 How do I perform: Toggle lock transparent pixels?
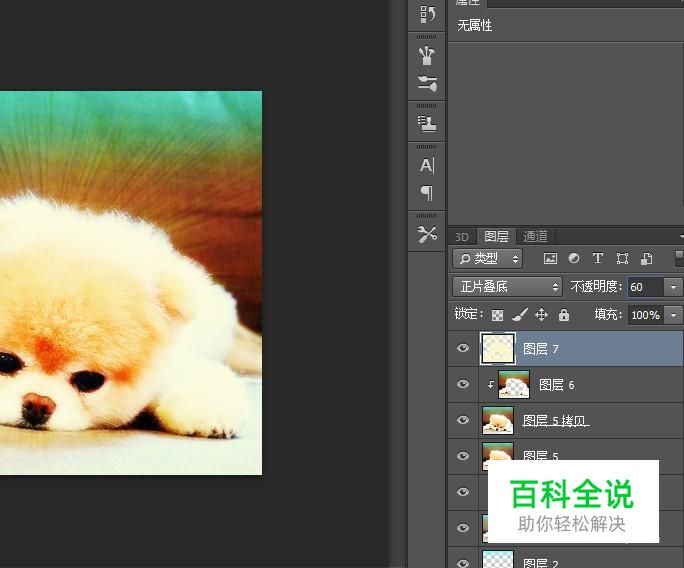point(497,315)
